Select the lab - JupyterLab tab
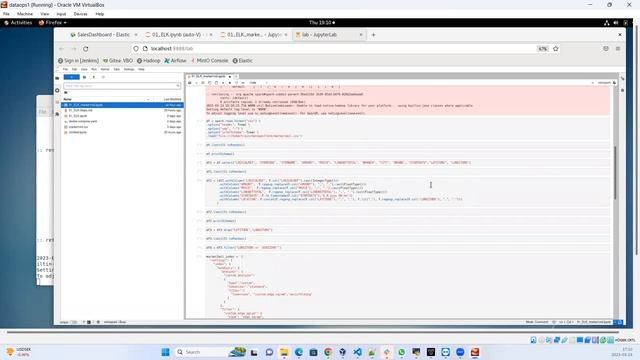 [329, 35]
